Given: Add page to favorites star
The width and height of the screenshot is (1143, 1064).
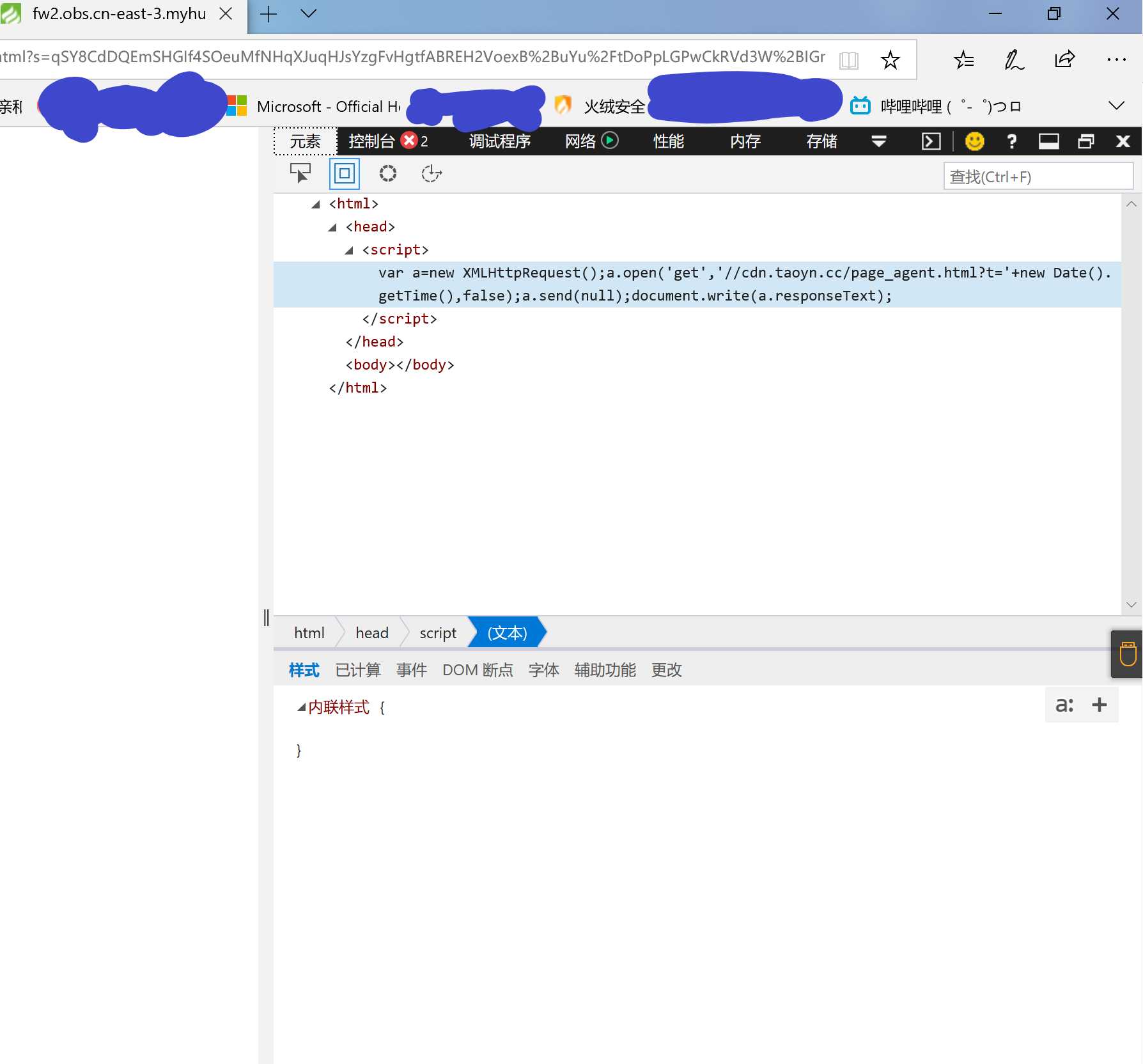Looking at the screenshot, I should tap(890, 60).
